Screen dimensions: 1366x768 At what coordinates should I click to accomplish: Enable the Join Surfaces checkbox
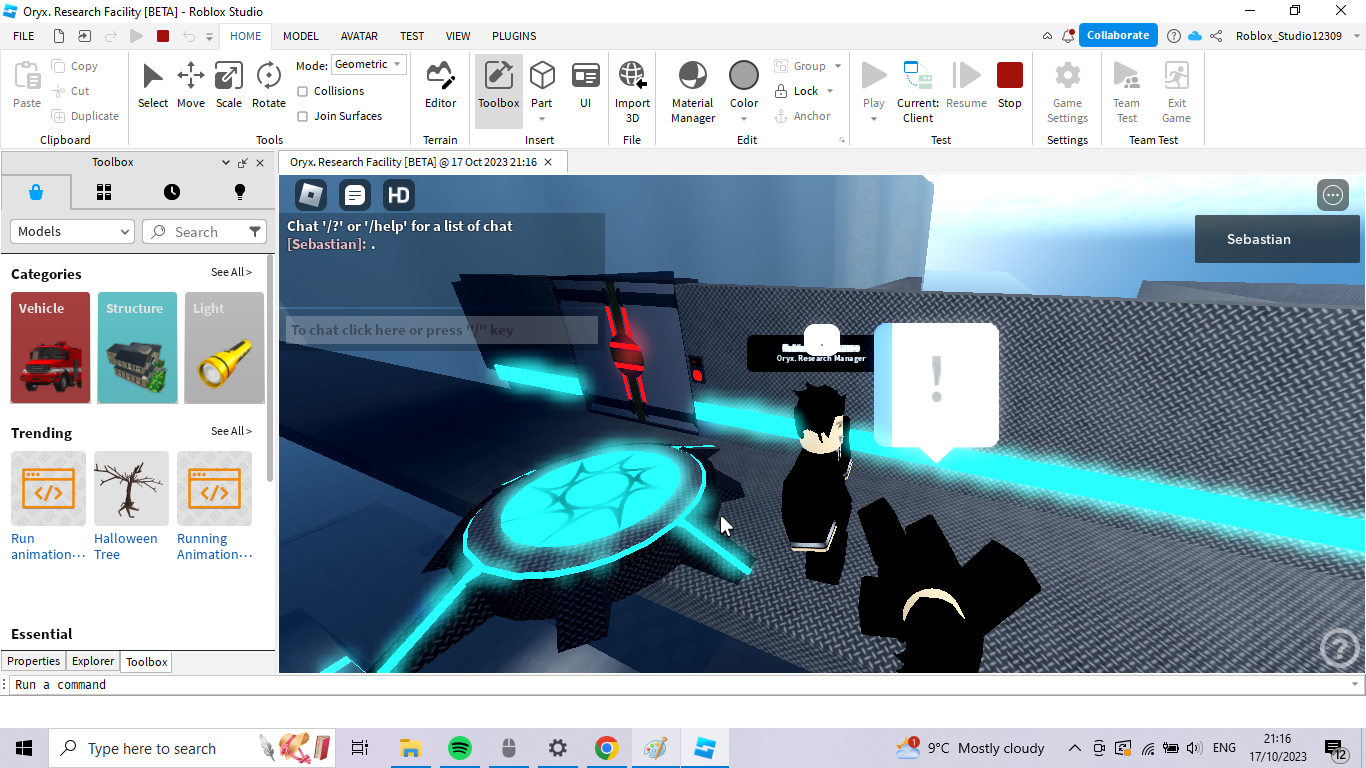coord(303,116)
